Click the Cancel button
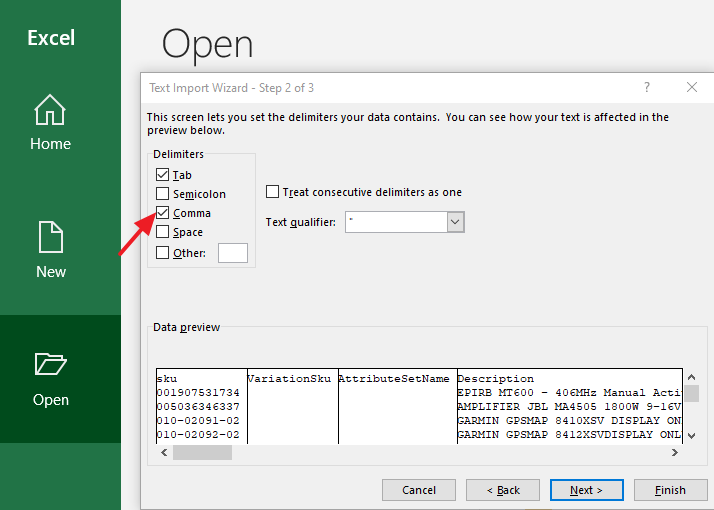This screenshot has width=714, height=510. (x=419, y=490)
